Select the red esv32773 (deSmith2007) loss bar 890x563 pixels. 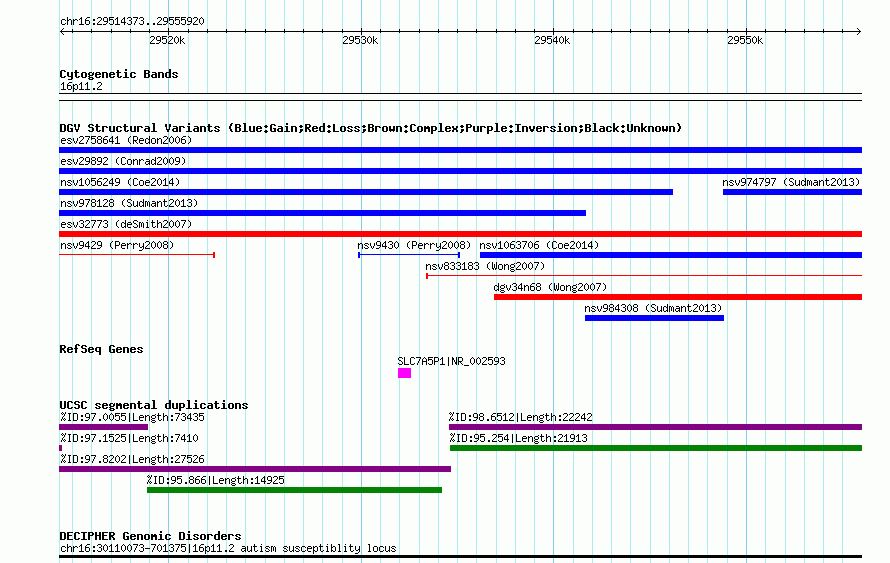tap(460, 234)
